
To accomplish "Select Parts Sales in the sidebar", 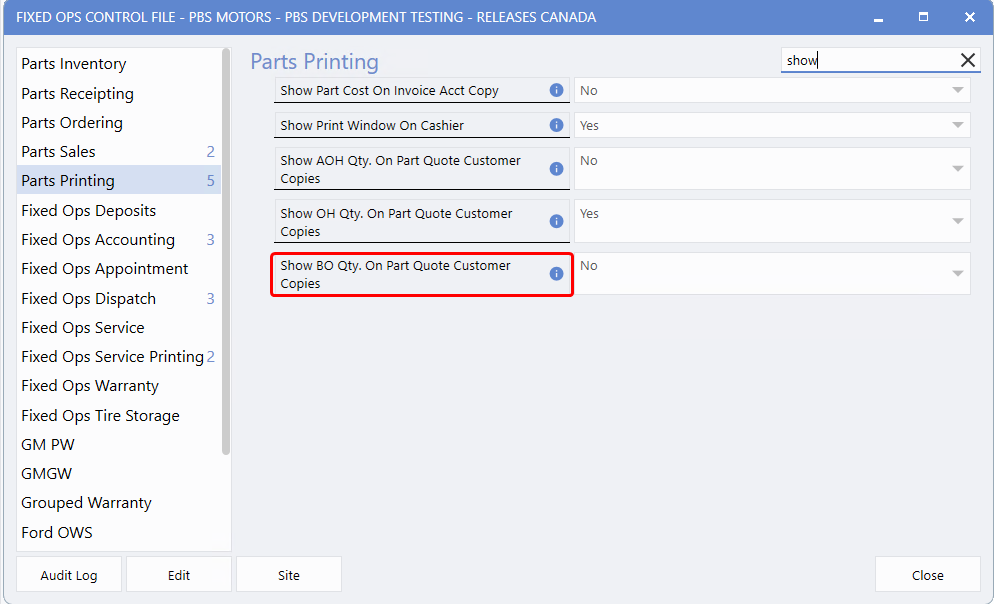I will pyautogui.click(x=59, y=152).
